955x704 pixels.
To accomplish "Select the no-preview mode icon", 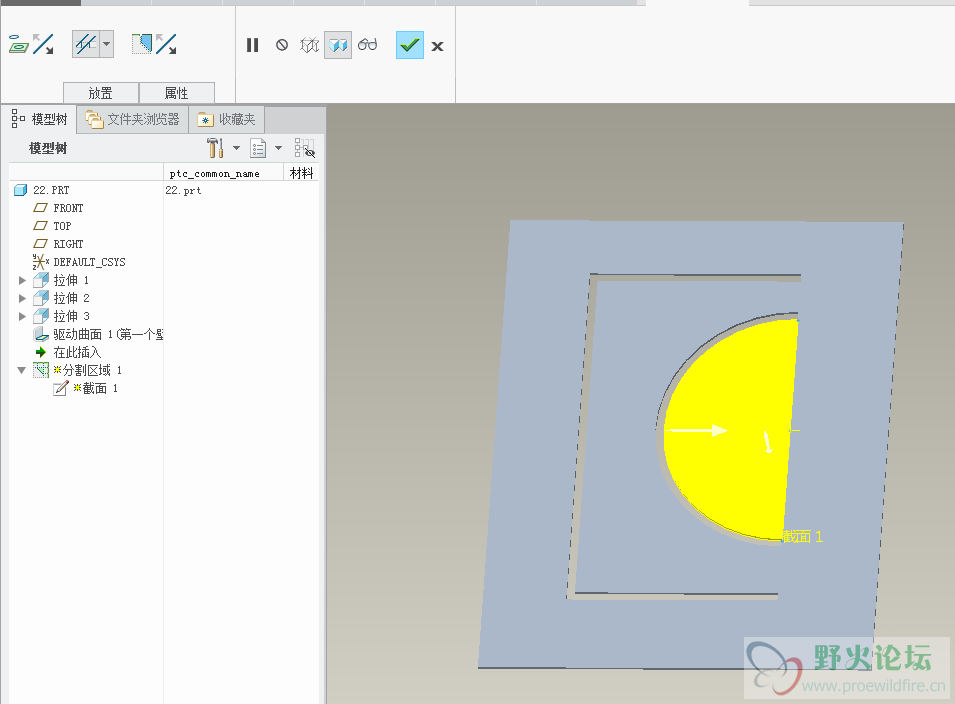I will (281, 45).
